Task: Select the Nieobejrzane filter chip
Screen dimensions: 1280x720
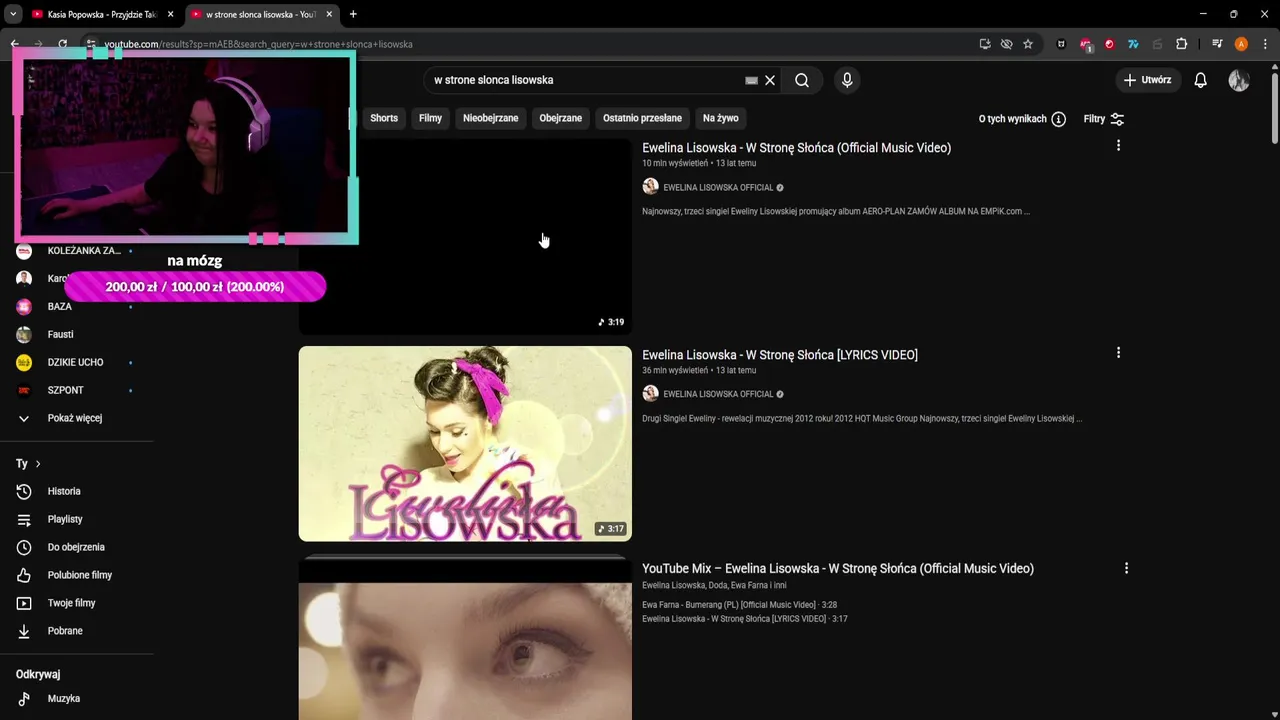Action: [x=491, y=118]
